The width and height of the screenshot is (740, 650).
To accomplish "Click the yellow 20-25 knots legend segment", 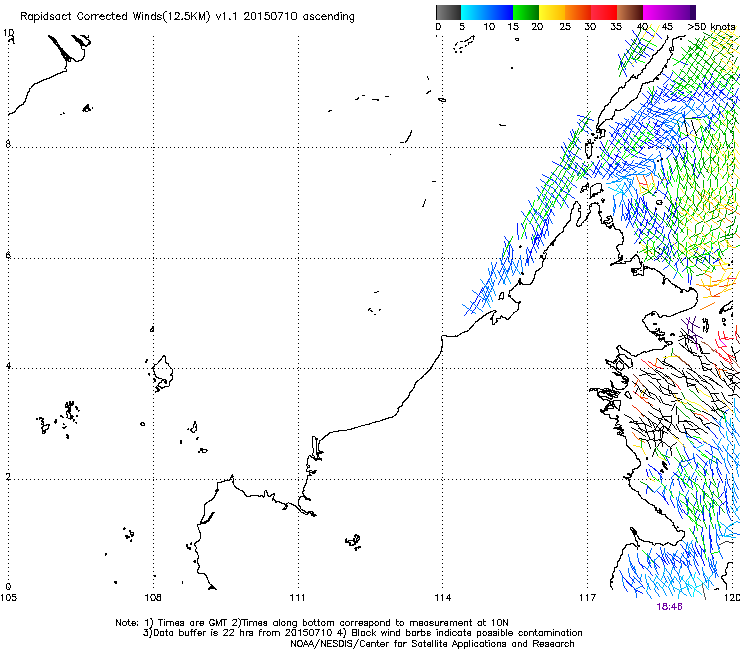I will pos(552,12).
